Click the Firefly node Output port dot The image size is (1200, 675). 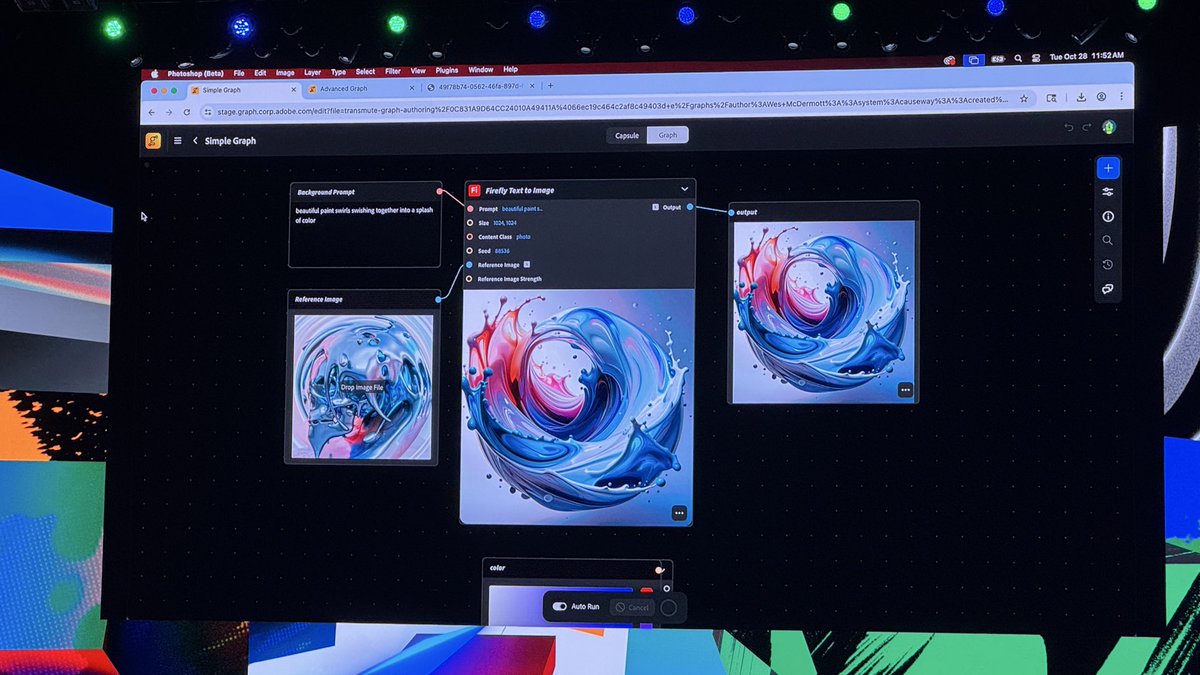pos(690,206)
